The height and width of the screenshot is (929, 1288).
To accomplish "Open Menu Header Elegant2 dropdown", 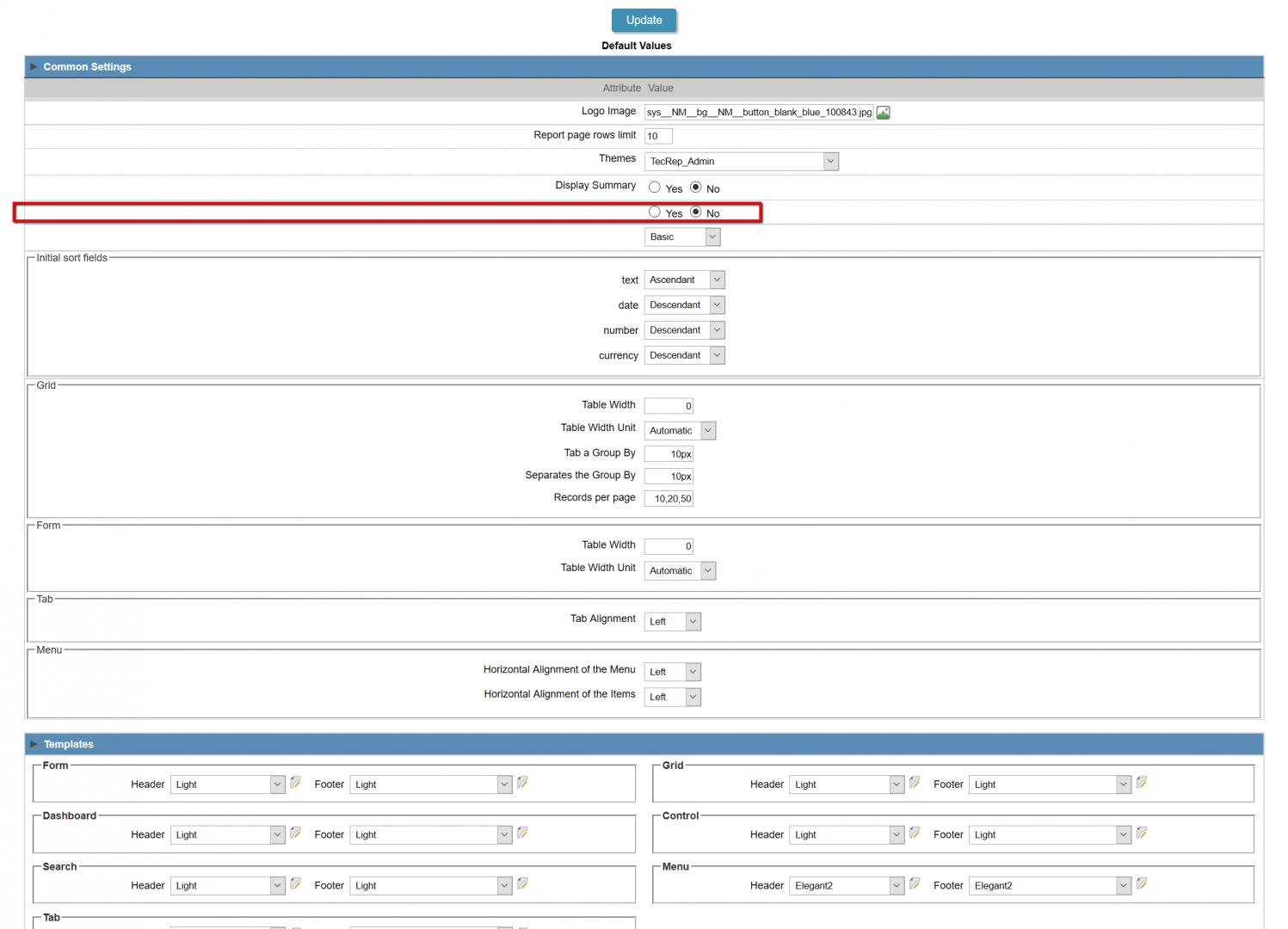I will pyautogui.click(x=847, y=885).
